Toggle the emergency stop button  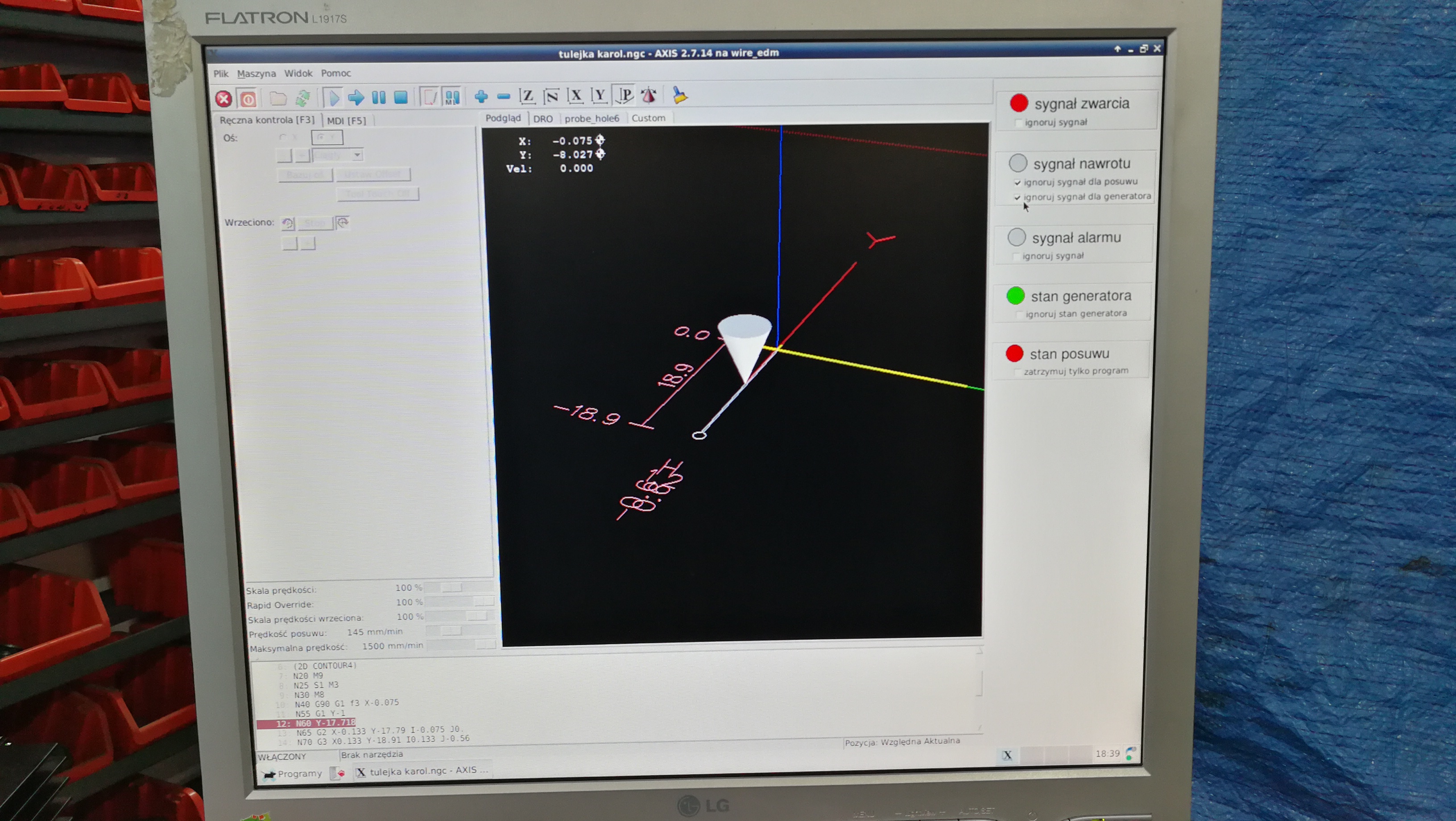[x=224, y=99]
